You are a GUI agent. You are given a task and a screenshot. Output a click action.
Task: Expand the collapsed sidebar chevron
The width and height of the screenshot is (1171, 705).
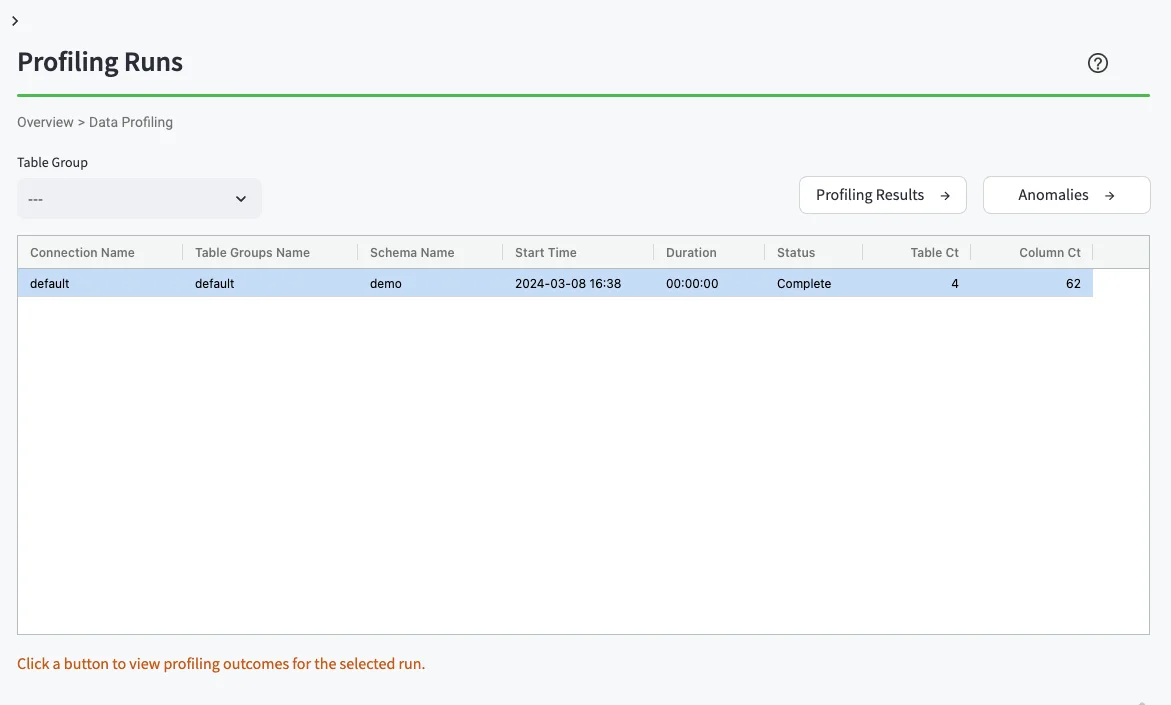pyautogui.click(x=15, y=20)
